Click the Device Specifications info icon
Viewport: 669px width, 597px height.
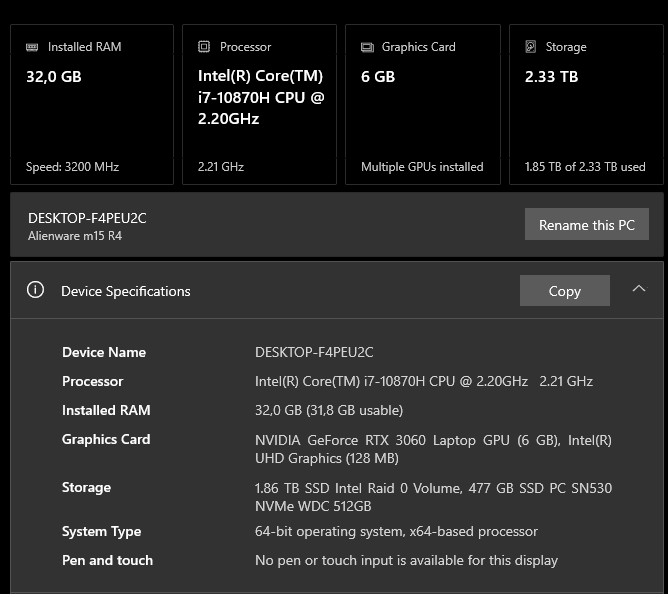pos(35,290)
